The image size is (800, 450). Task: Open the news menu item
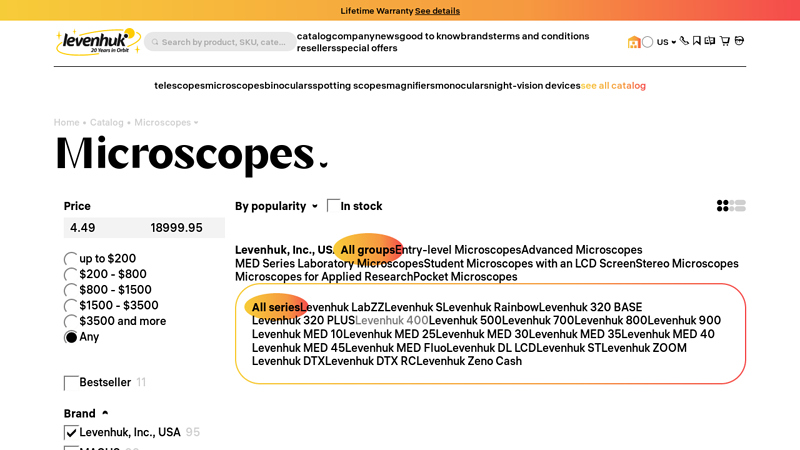[x=387, y=36]
